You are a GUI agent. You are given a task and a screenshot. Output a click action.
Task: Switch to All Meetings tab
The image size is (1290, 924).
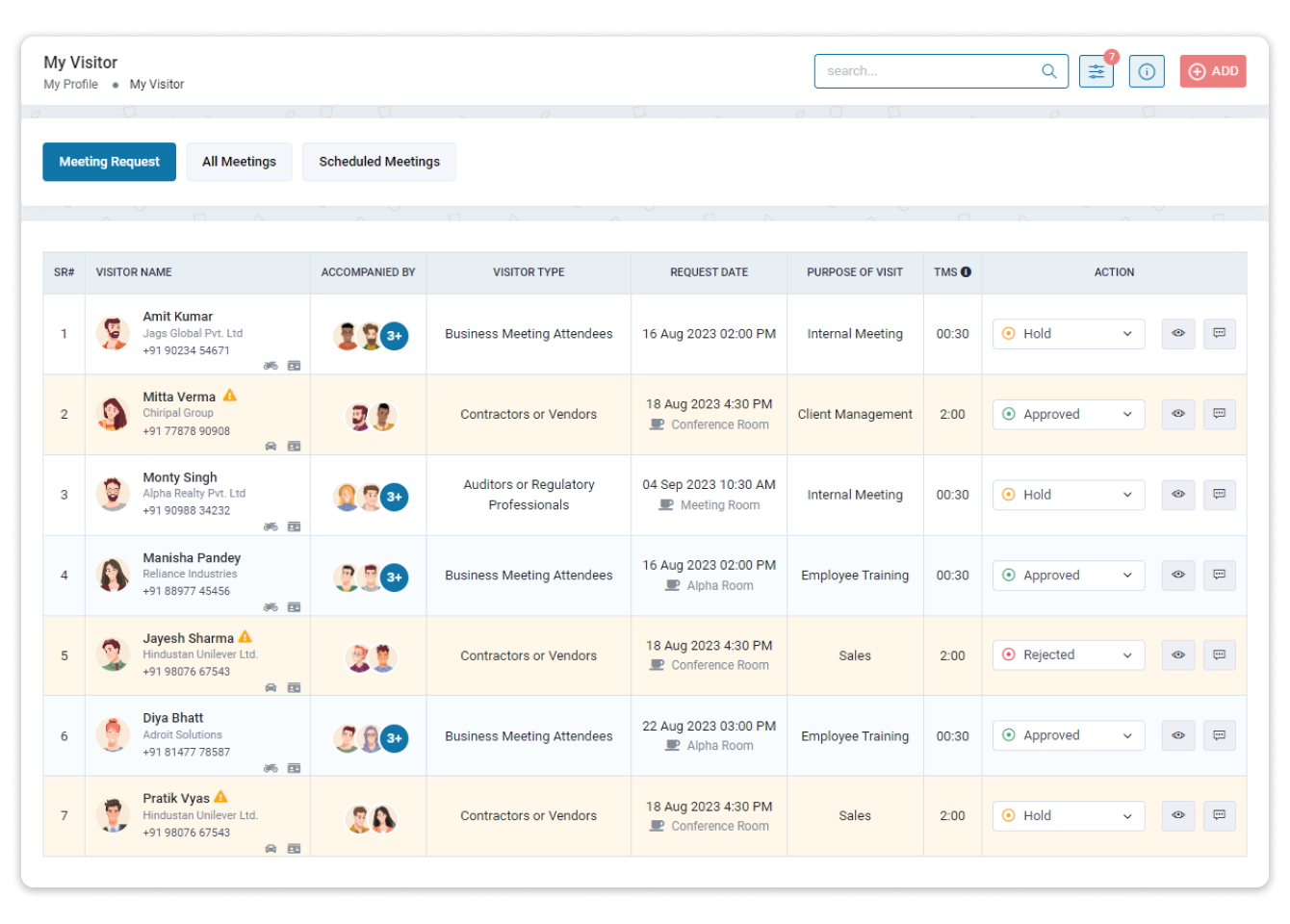239,162
